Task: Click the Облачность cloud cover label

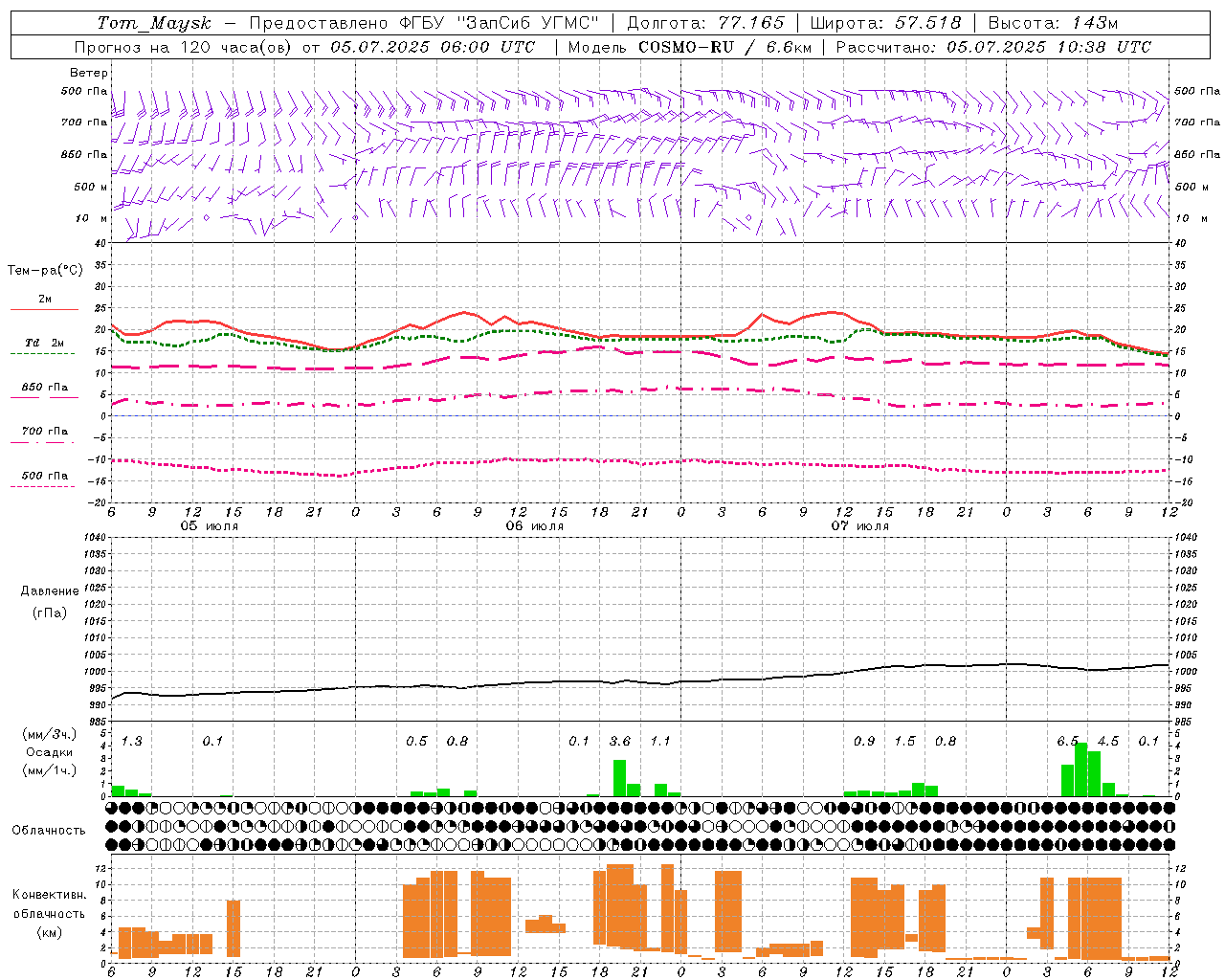Action: tap(49, 831)
